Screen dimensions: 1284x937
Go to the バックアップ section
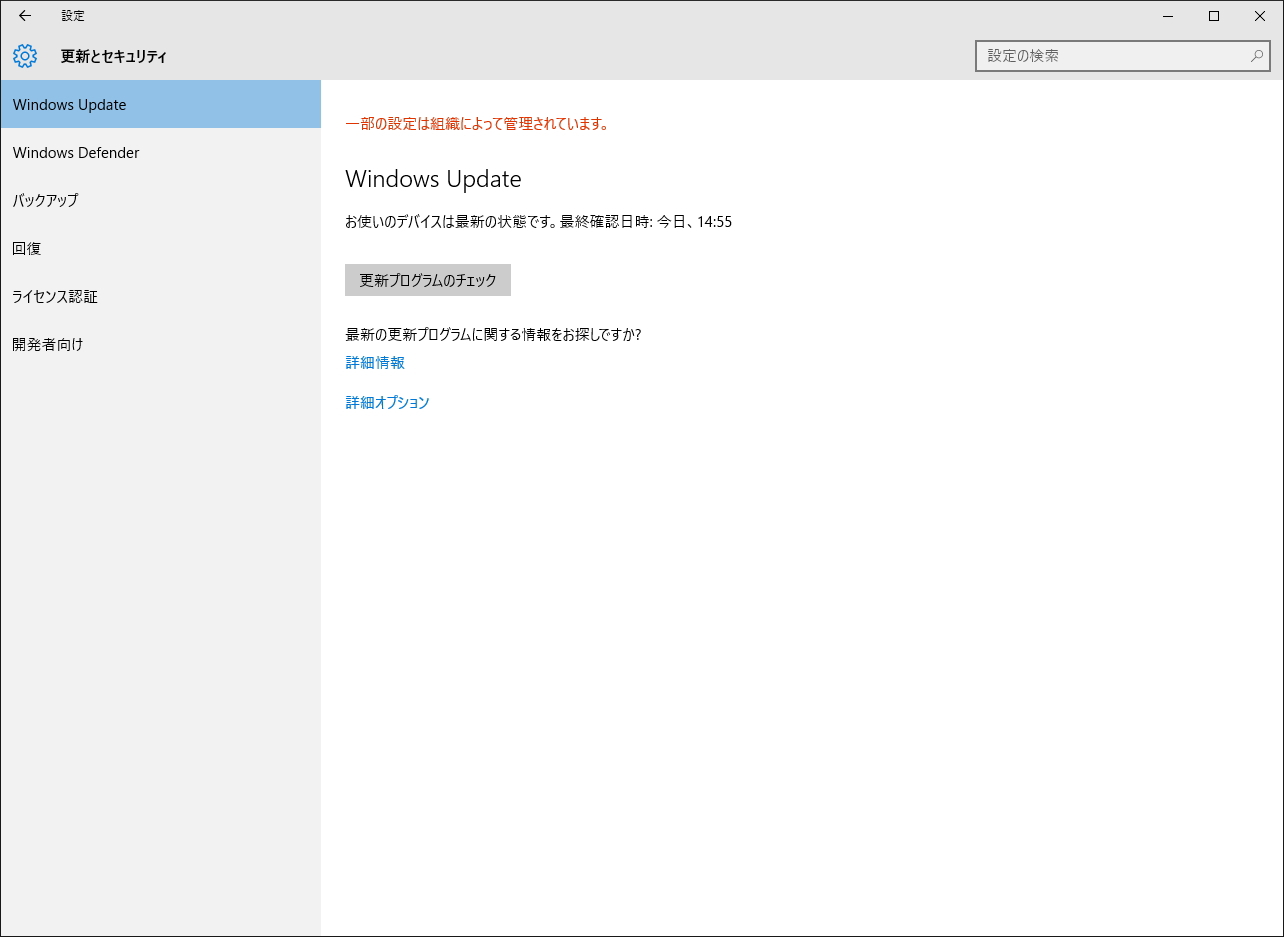pyautogui.click(x=161, y=200)
